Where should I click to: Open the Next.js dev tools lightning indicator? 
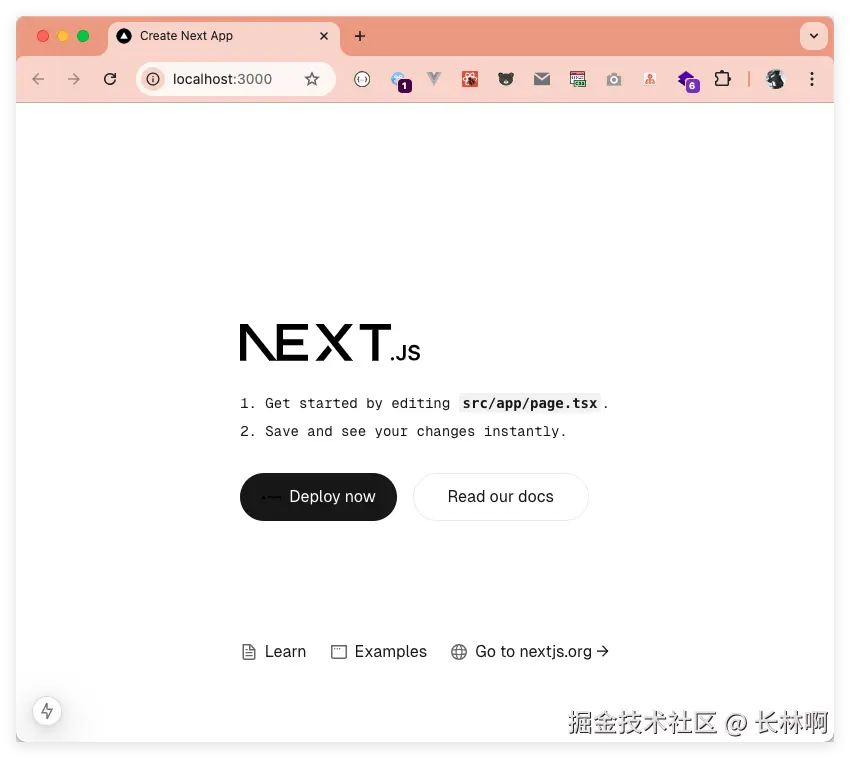coord(47,710)
